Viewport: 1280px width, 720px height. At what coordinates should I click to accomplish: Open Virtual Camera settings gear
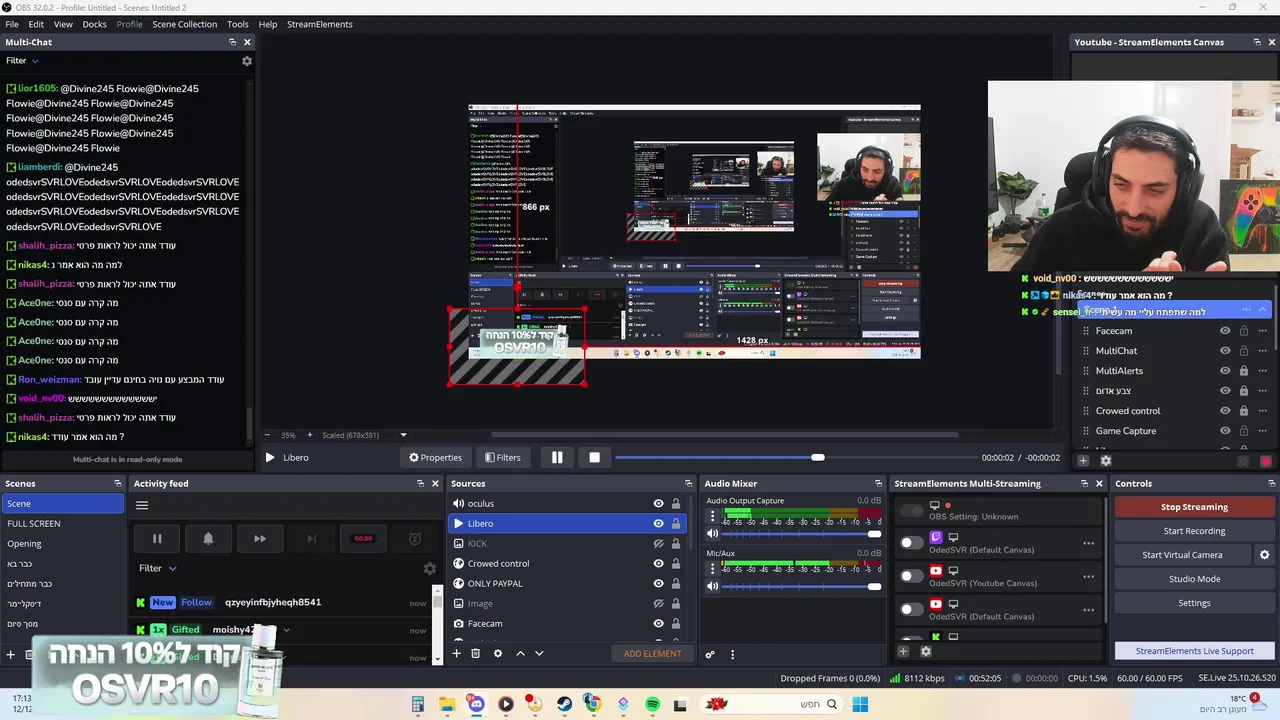pyautogui.click(x=1264, y=555)
